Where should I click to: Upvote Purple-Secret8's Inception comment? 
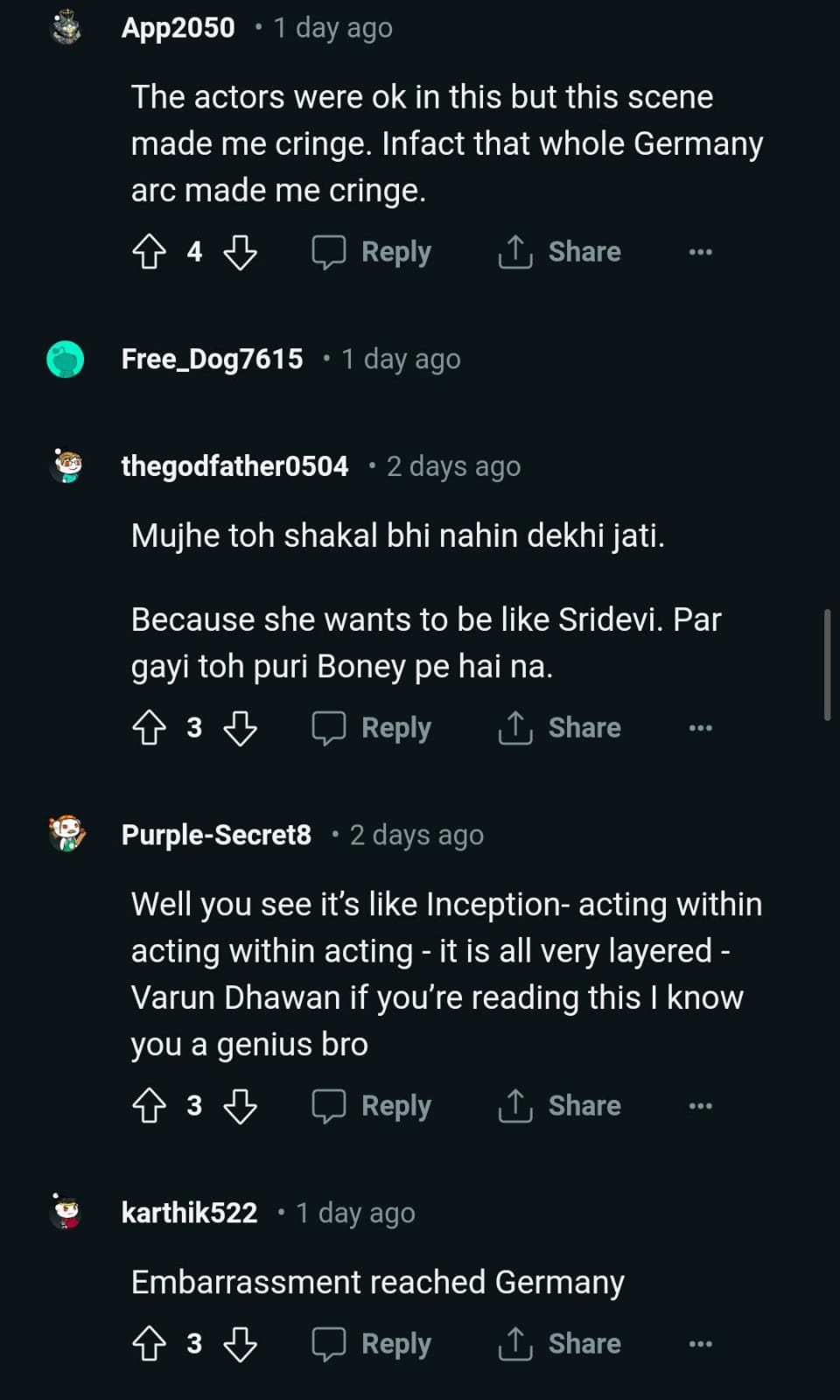[x=149, y=1106]
